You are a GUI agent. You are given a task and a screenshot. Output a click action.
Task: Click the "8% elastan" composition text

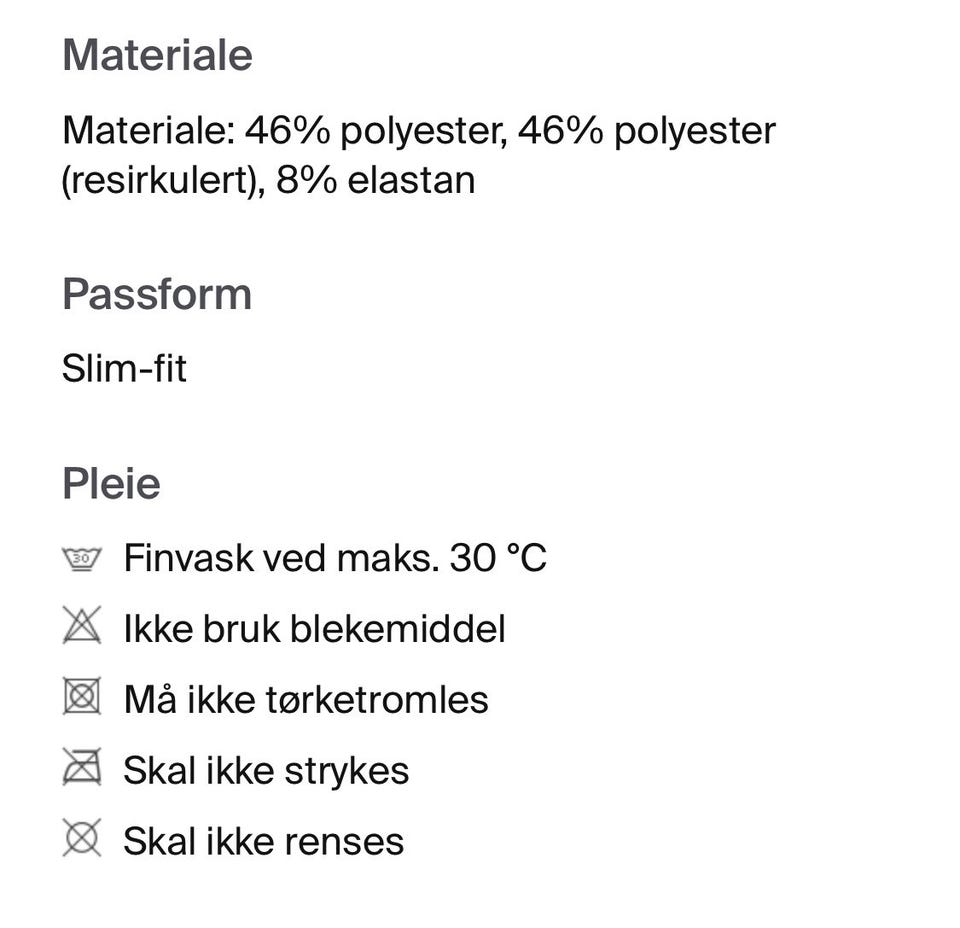tap(375, 181)
